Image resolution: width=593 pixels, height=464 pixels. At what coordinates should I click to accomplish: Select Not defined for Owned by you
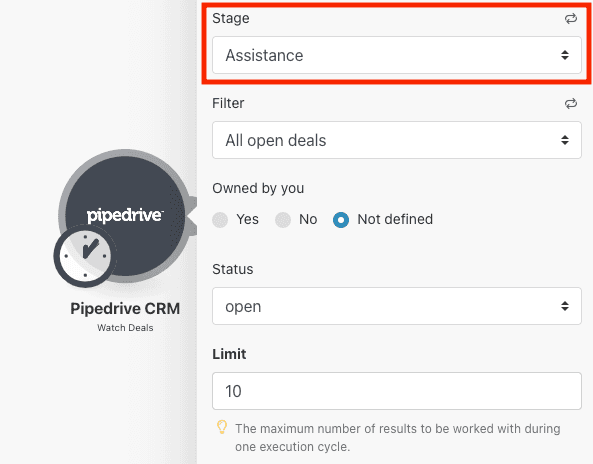click(x=341, y=220)
